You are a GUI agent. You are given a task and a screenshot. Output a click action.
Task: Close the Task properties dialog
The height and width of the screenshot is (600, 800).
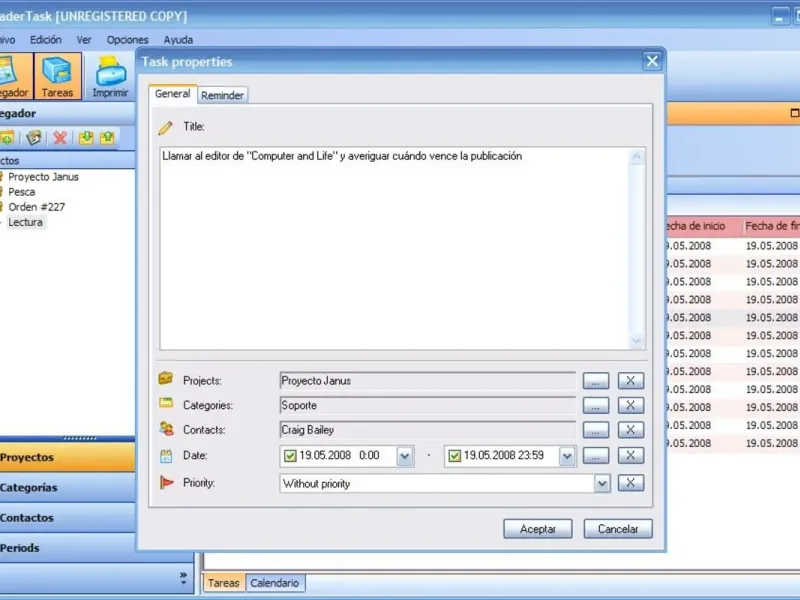(652, 62)
